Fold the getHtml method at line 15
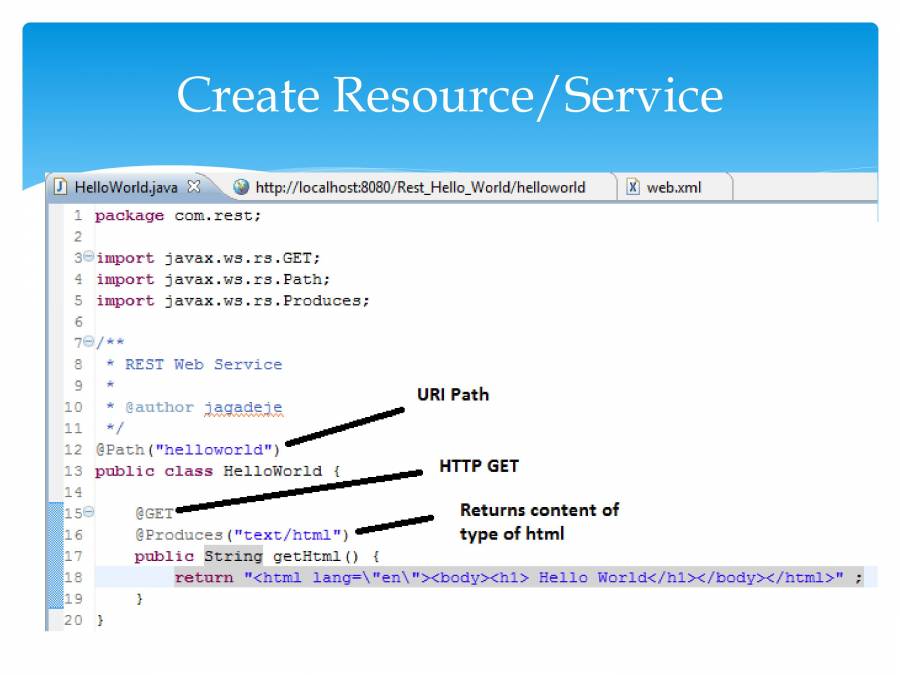The width and height of the screenshot is (900, 675). click(x=88, y=513)
